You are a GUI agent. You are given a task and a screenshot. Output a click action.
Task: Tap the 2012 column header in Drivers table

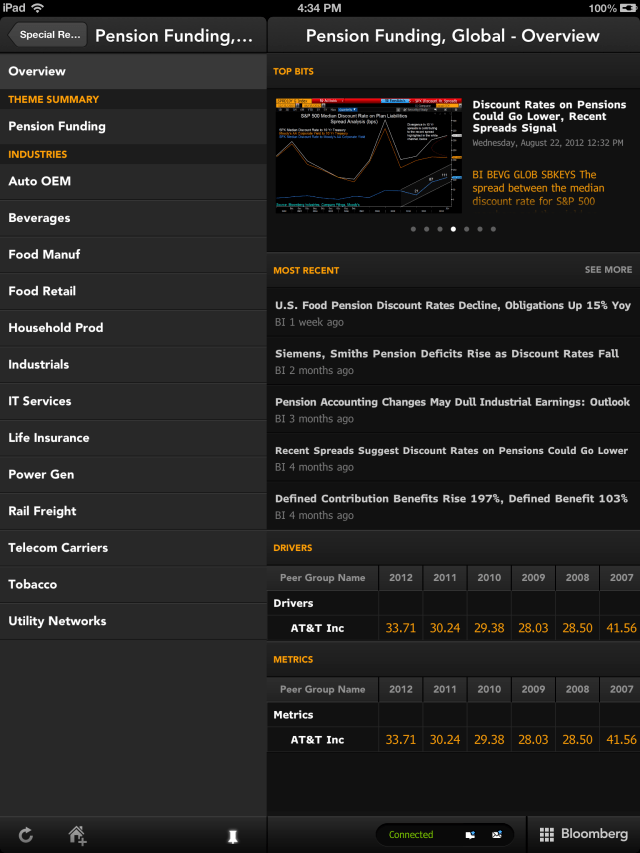(x=401, y=578)
